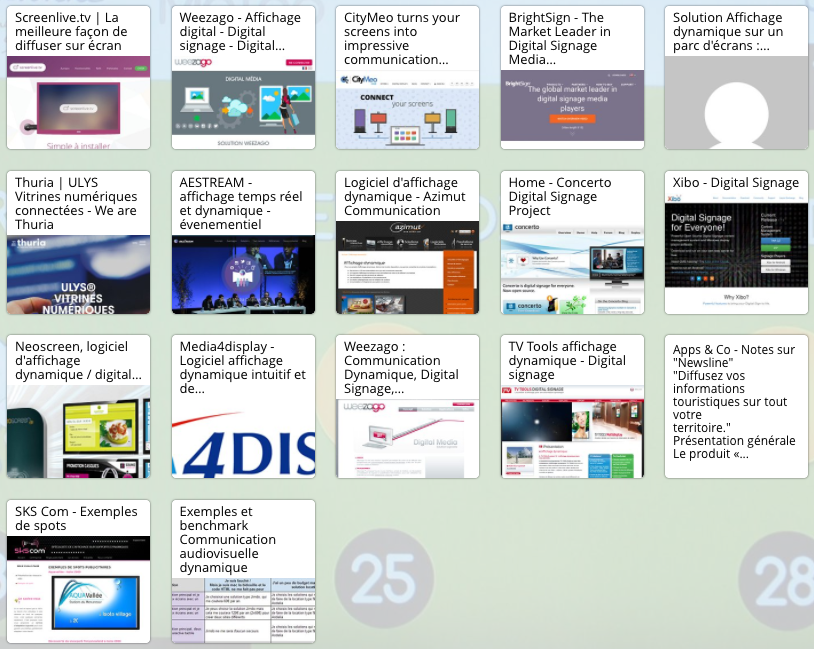Click the Neoscreen screens preview image

coord(78,431)
